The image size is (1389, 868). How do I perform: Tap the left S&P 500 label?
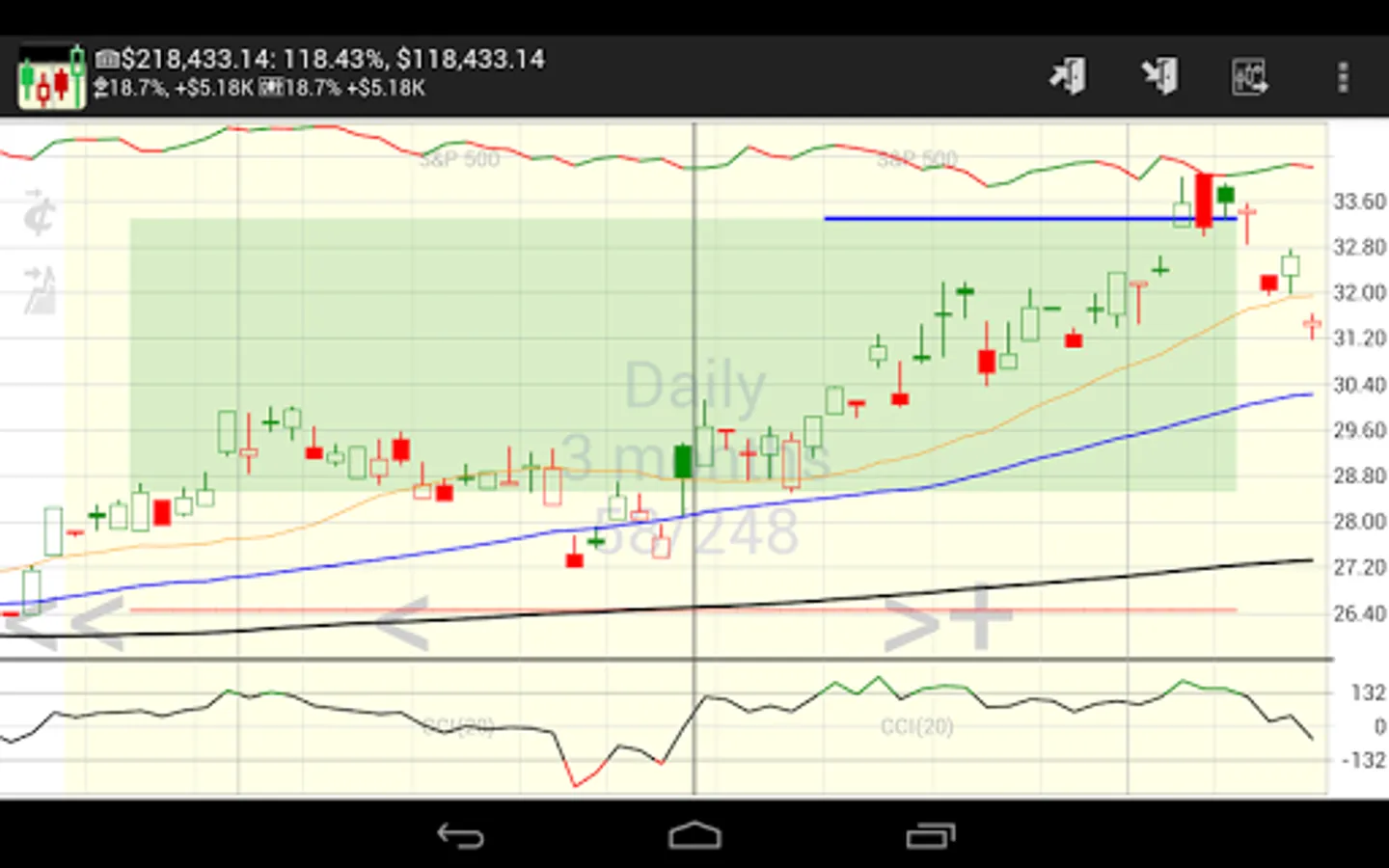[459, 159]
